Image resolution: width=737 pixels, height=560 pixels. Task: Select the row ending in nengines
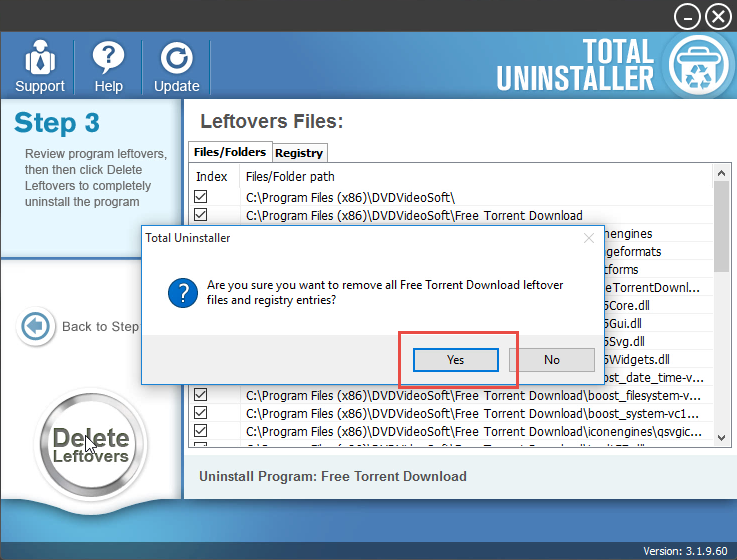(x=629, y=234)
